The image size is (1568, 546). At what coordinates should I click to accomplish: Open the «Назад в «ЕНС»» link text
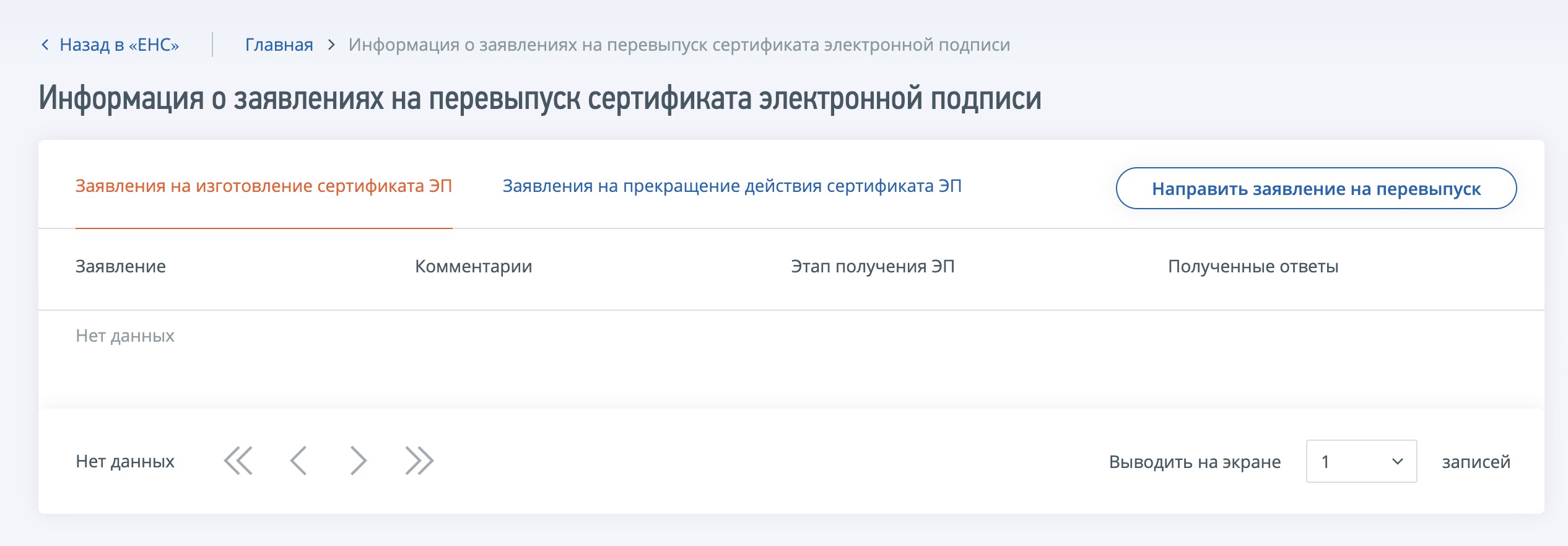(119, 45)
